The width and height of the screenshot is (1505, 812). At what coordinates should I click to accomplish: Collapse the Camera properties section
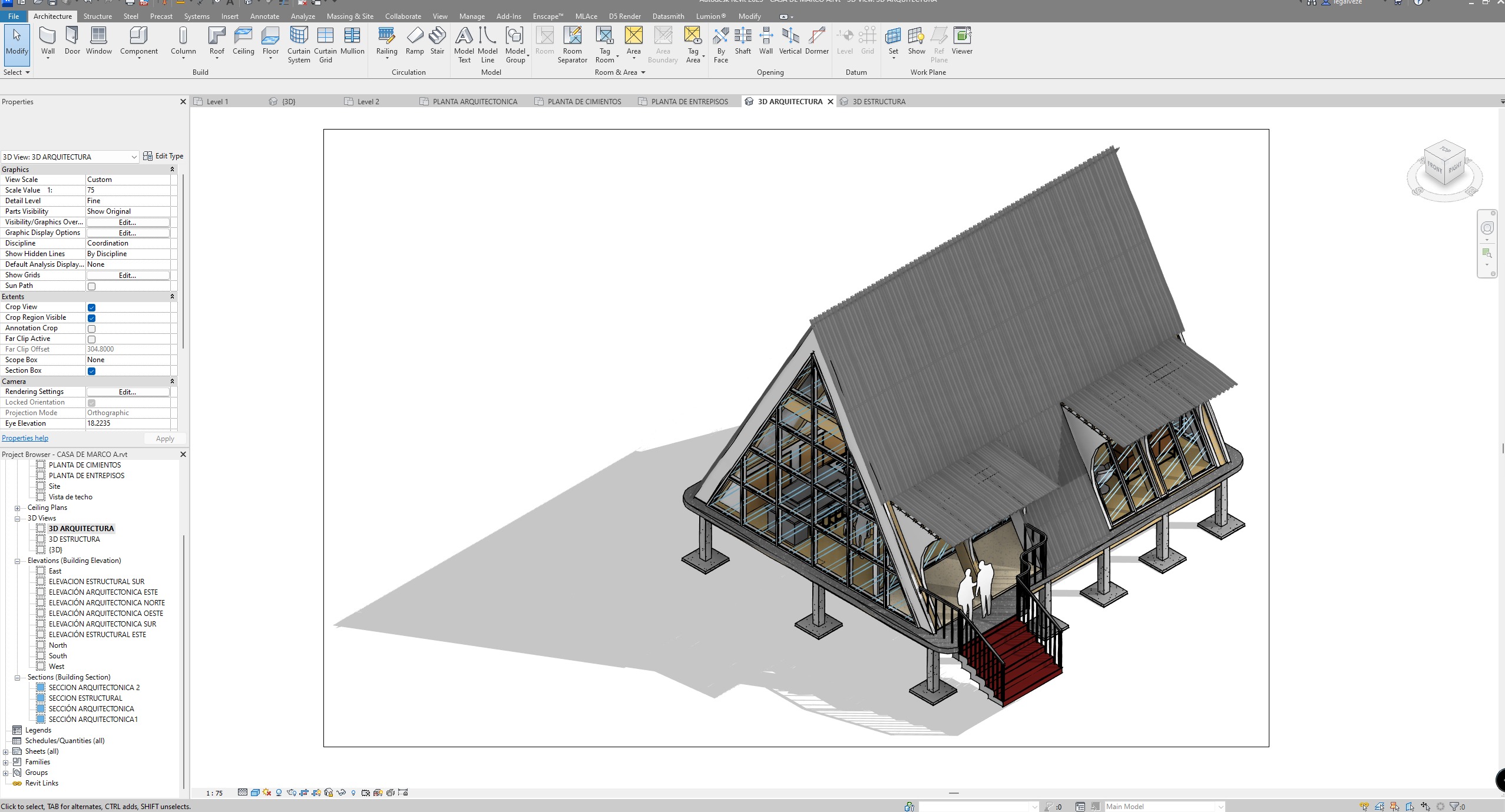pos(172,382)
